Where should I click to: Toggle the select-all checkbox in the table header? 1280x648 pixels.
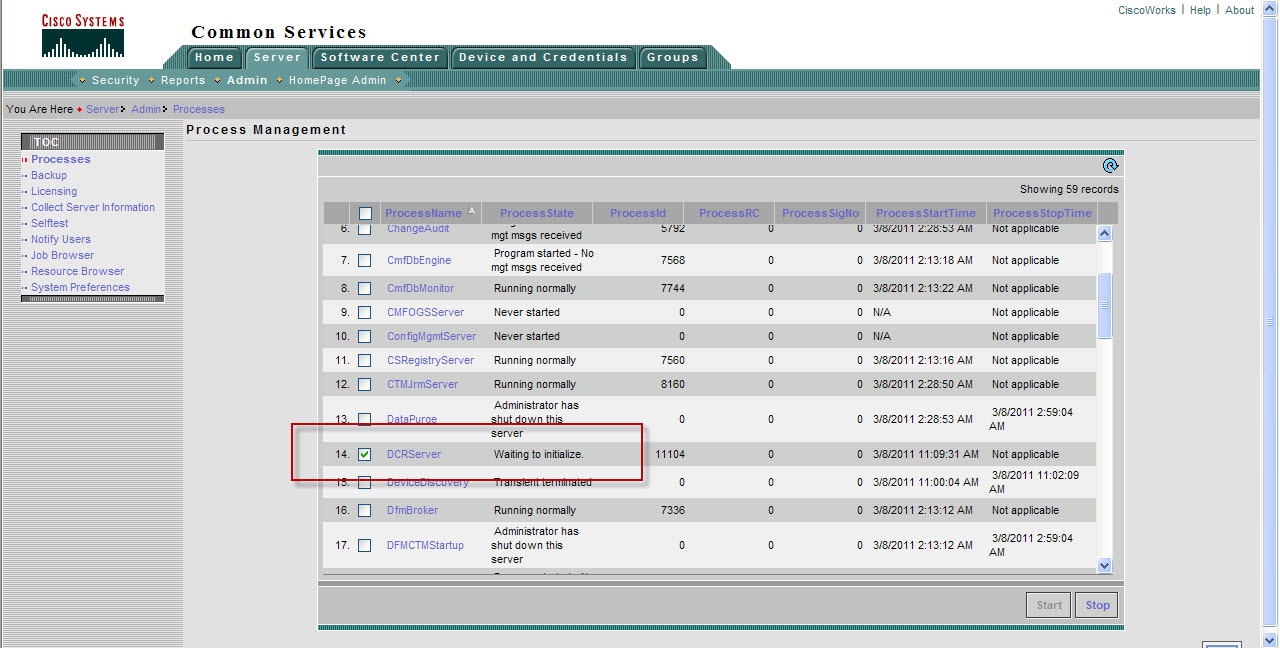tap(365, 213)
